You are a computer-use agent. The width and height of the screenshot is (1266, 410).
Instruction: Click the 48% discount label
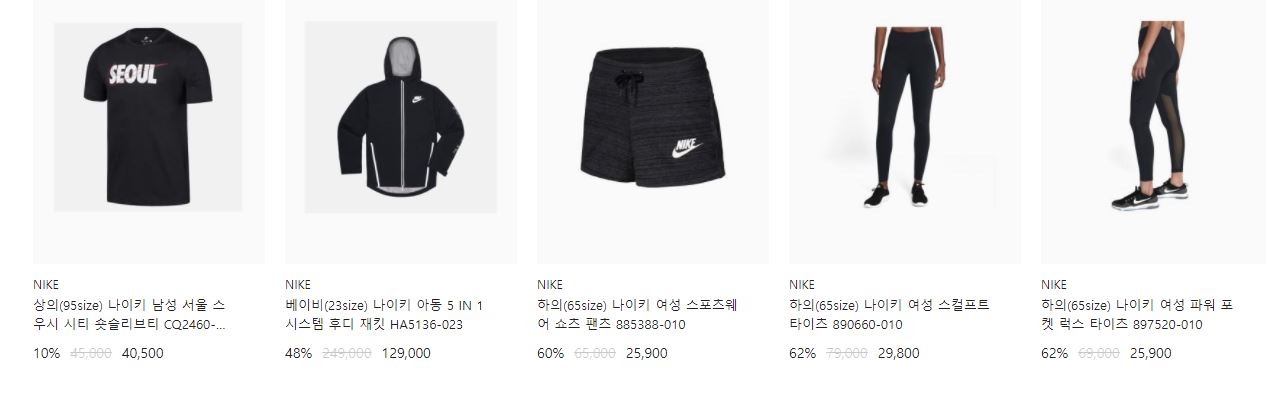pos(298,353)
